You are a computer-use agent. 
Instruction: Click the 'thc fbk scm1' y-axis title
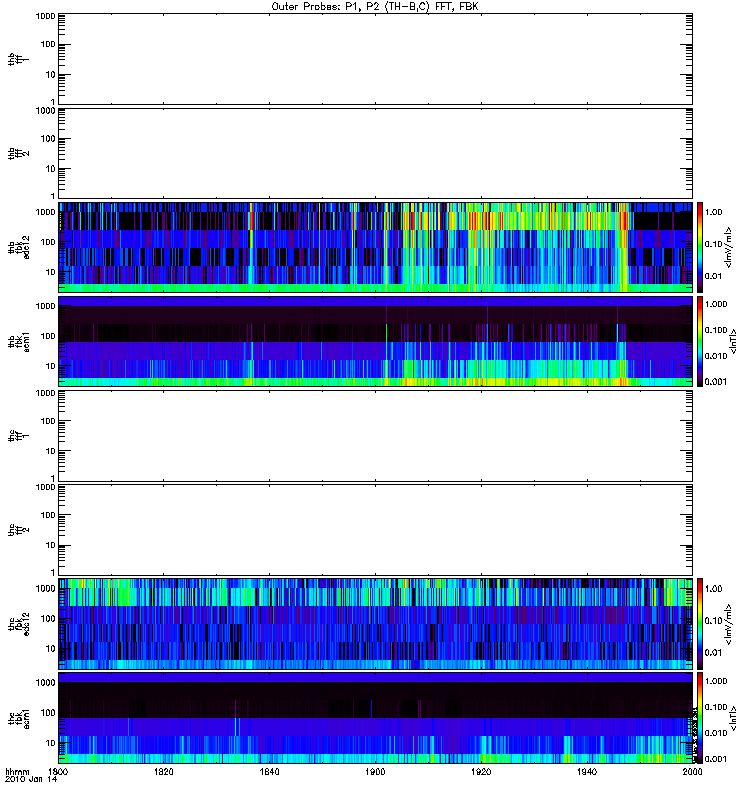(x=19, y=718)
